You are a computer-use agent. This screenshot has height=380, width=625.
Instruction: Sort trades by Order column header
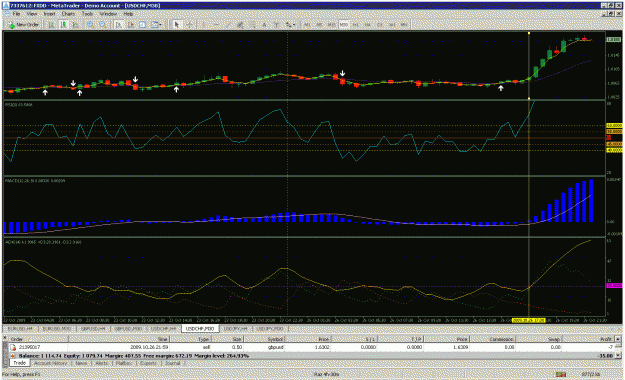[x=38, y=339]
